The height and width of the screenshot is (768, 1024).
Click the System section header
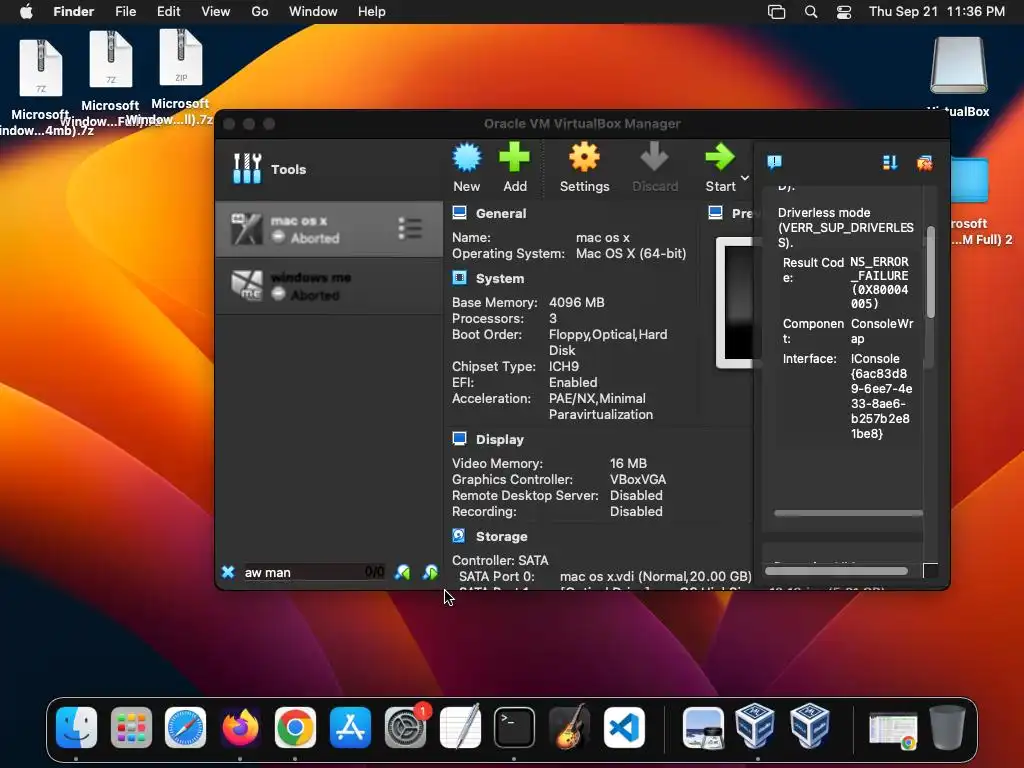[500, 278]
